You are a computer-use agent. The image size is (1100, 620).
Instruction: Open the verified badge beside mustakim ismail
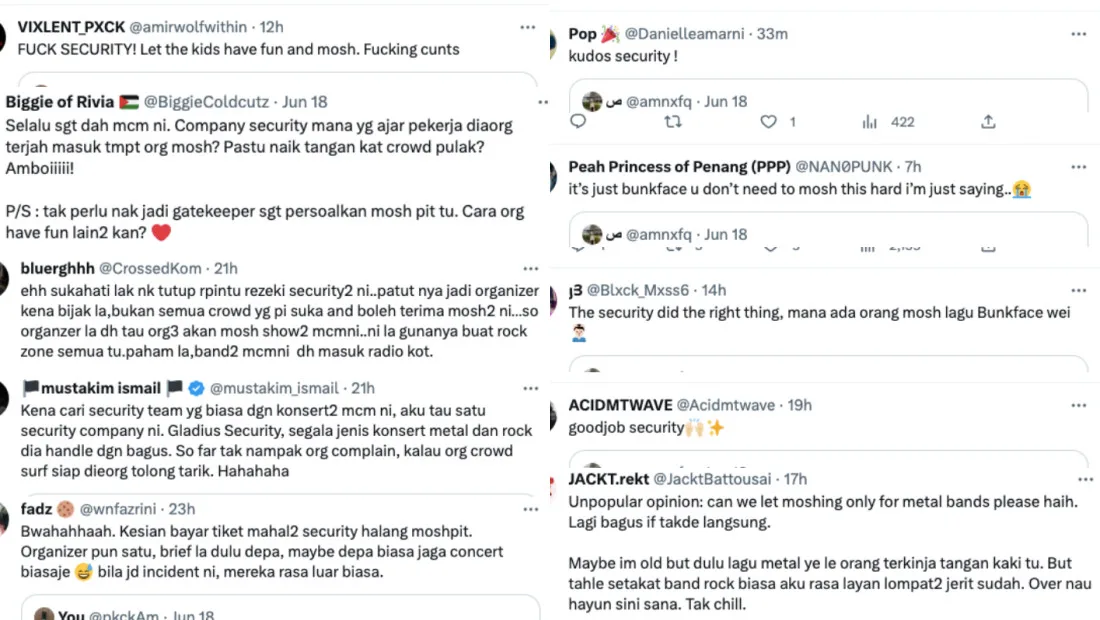point(196,388)
